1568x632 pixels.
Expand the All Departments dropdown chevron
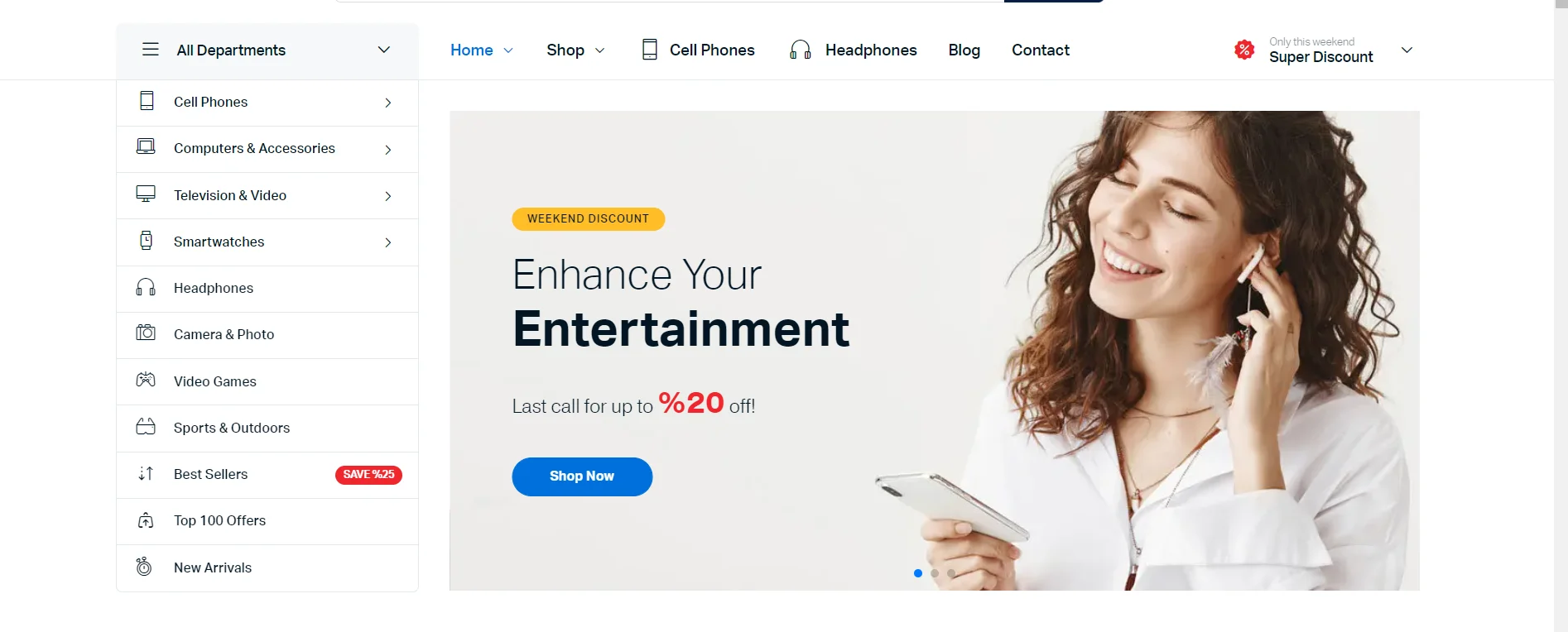coord(383,50)
